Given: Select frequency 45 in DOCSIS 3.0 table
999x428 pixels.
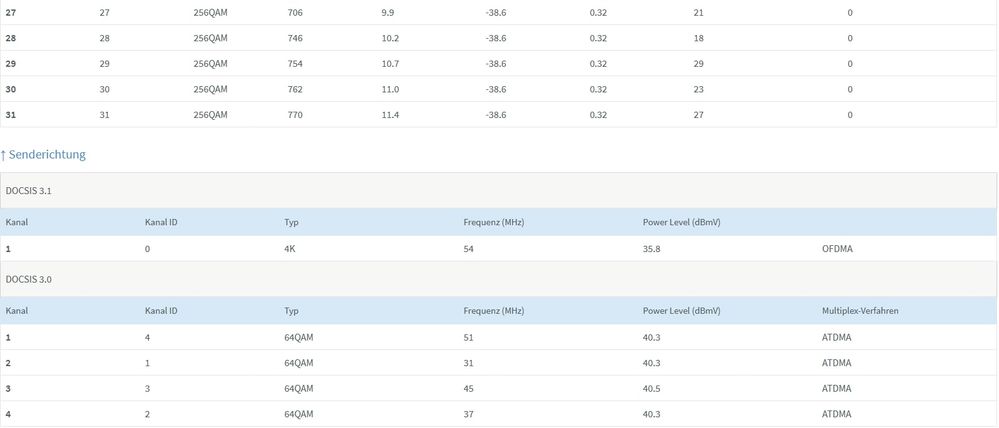Looking at the screenshot, I should (x=469, y=389).
